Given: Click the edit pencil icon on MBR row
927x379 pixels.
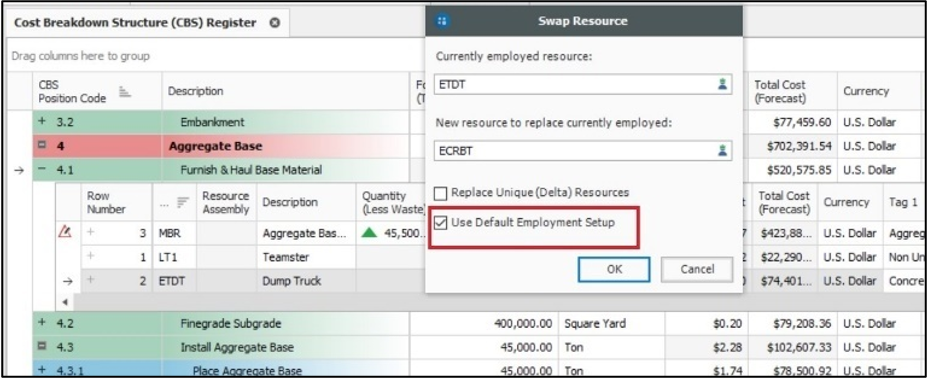Looking at the screenshot, I should tap(66, 233).
